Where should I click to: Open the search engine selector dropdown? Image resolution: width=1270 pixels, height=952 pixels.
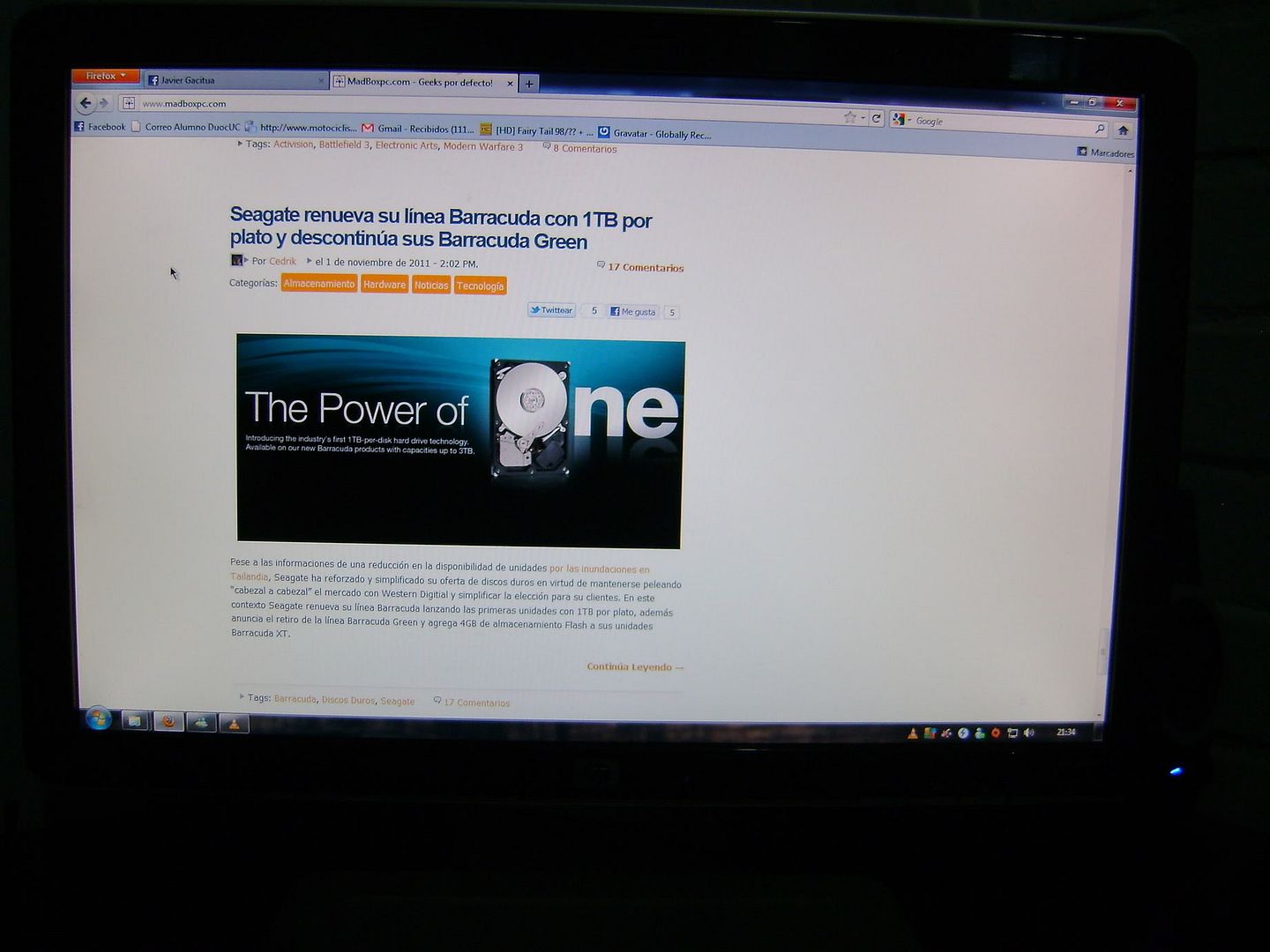(900, 119)
